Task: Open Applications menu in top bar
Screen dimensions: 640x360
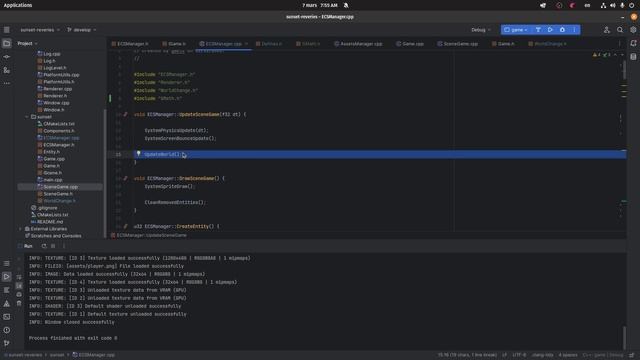Action: 18,5
